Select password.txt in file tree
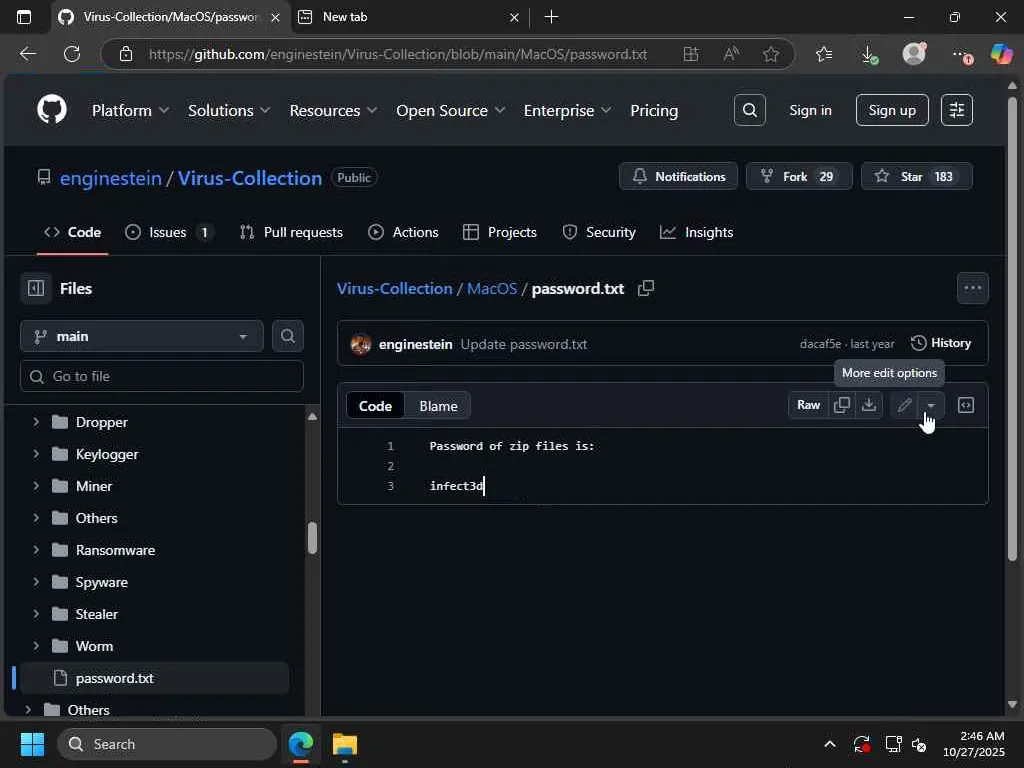 coord(155,678)
